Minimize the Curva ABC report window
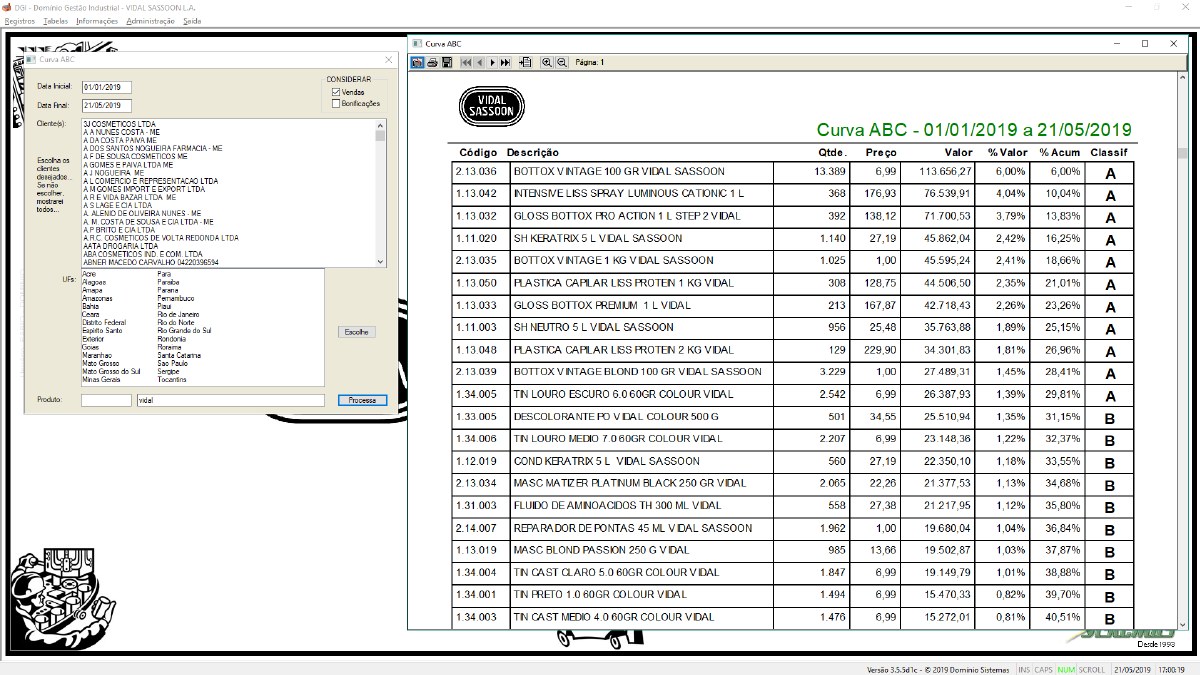This screenshot has height=675, width=1200. pyautogui.click(x=1116, y=44)
